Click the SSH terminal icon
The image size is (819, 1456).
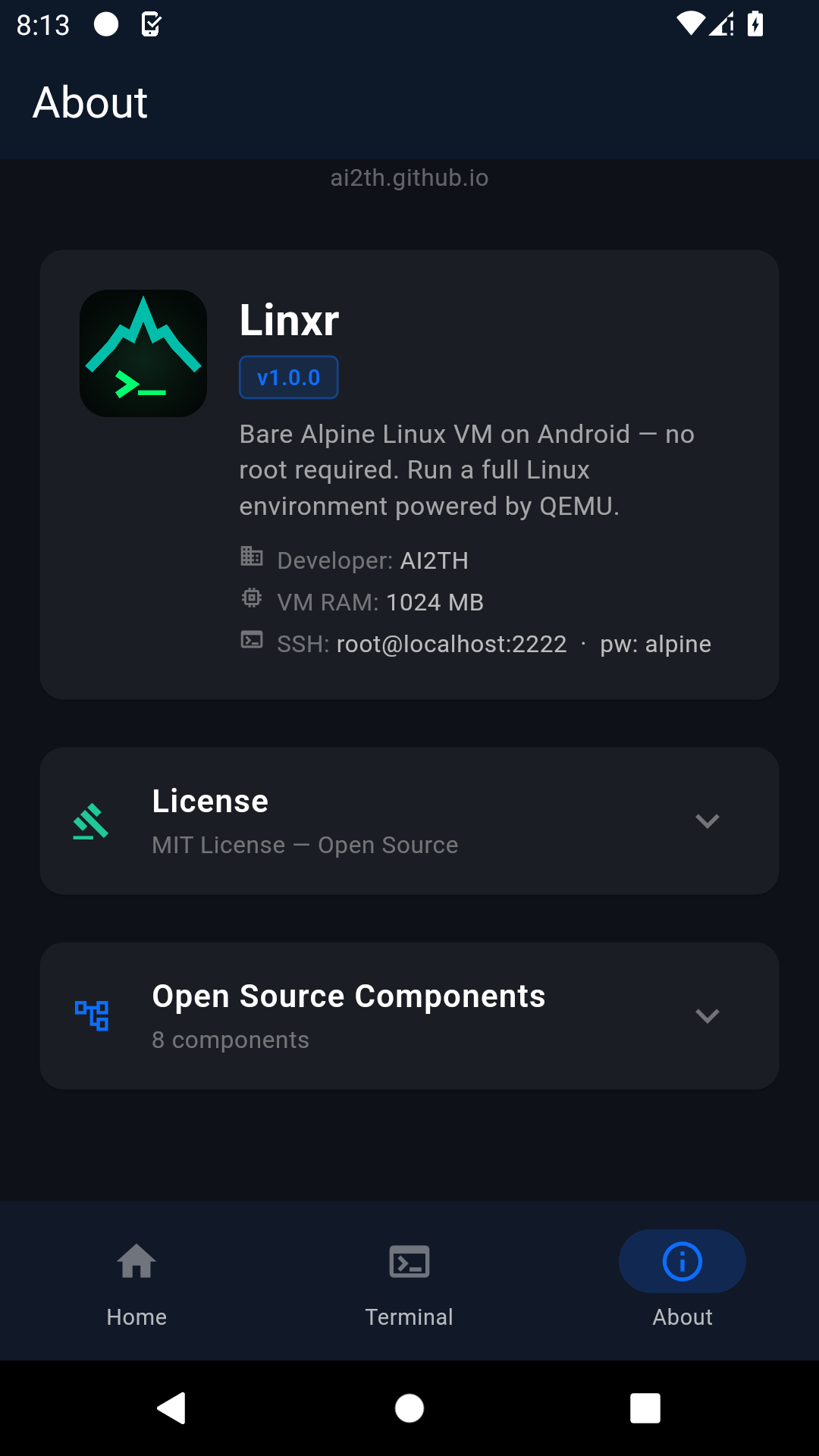coord(252,640)
